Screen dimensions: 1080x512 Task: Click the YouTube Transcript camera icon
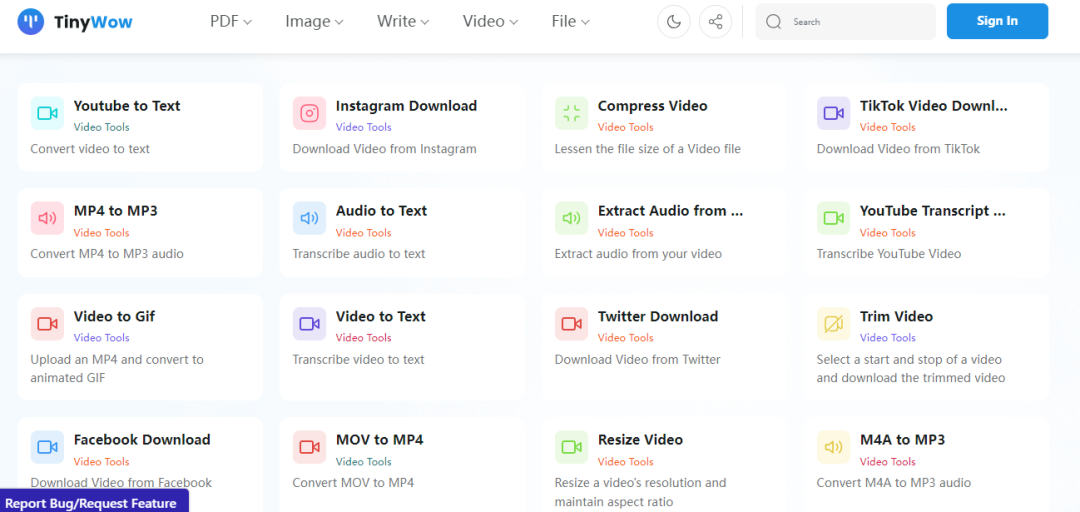coord(833,218)
